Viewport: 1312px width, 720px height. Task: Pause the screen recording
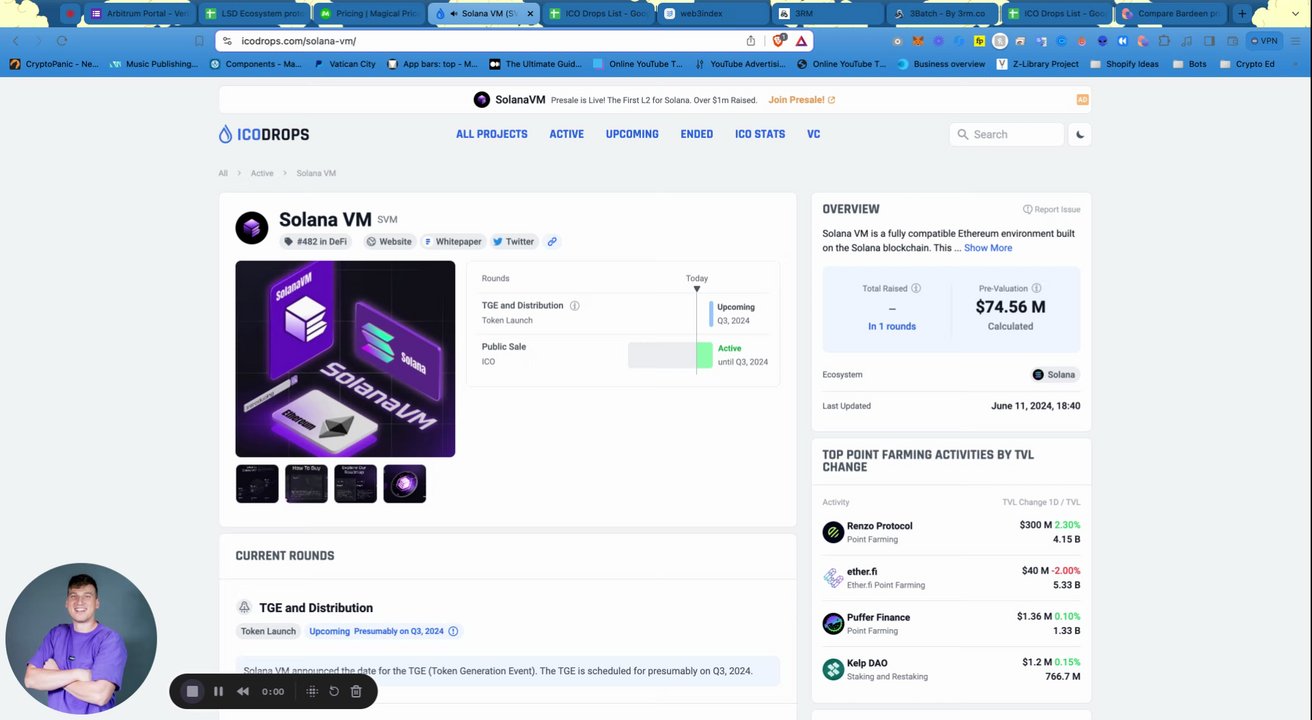[218, 691]
